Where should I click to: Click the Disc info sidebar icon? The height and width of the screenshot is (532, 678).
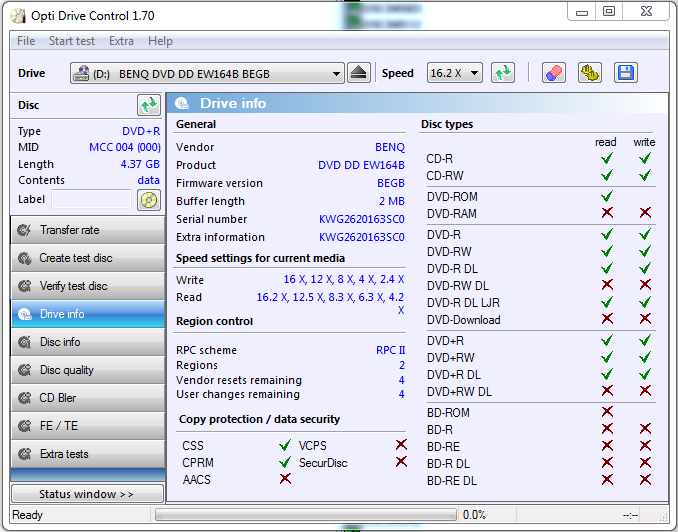pos(24,342)
